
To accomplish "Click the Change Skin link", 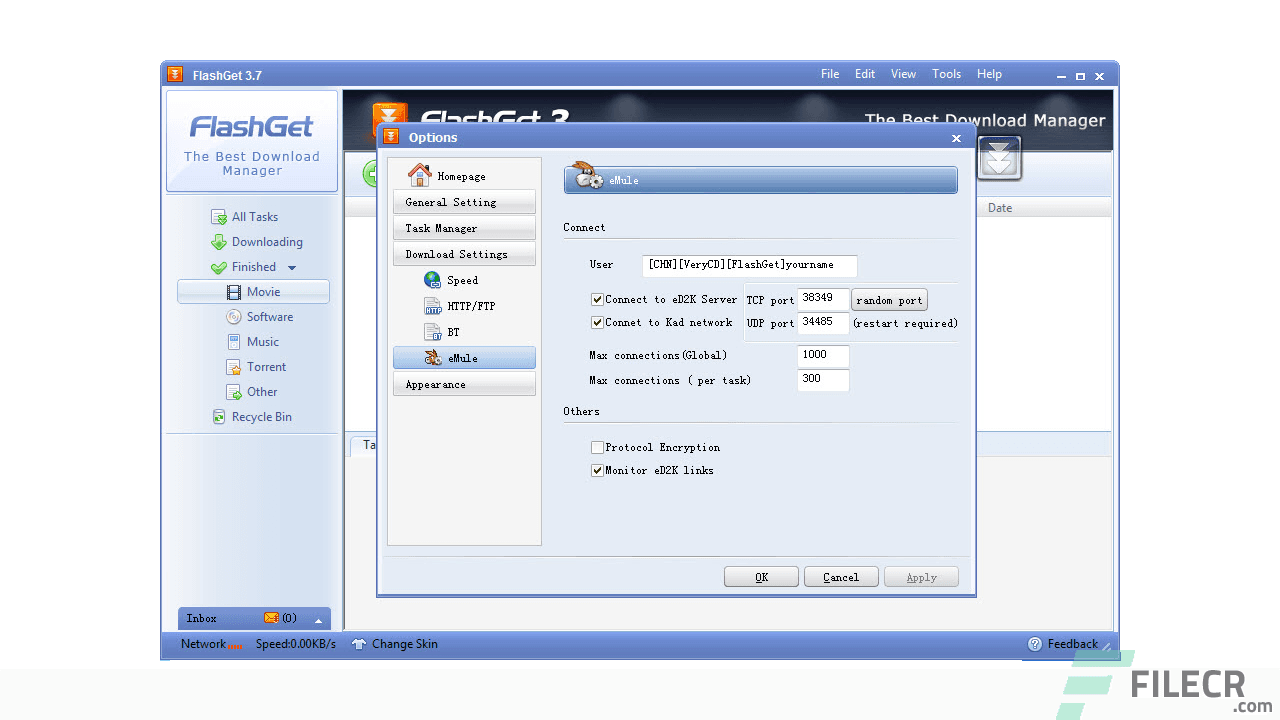I will click(x=405, y=644).
